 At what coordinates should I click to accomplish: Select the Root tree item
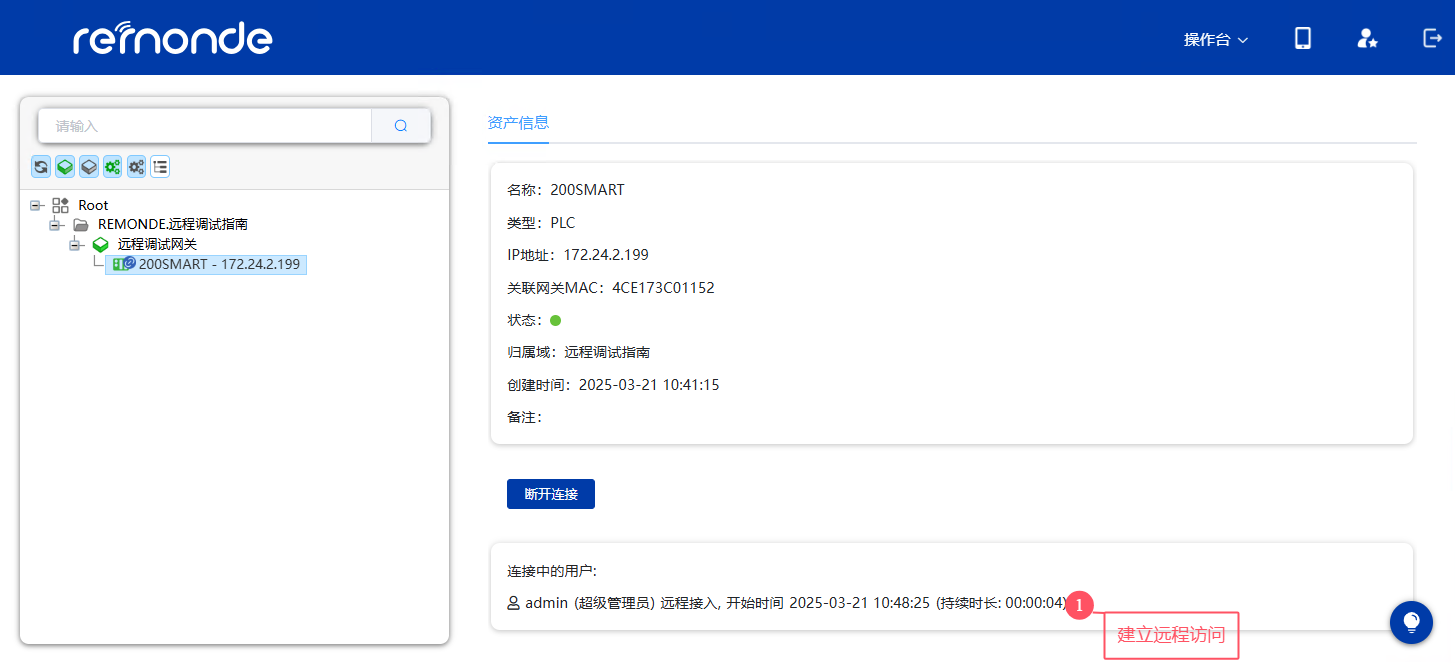(93, 205)
